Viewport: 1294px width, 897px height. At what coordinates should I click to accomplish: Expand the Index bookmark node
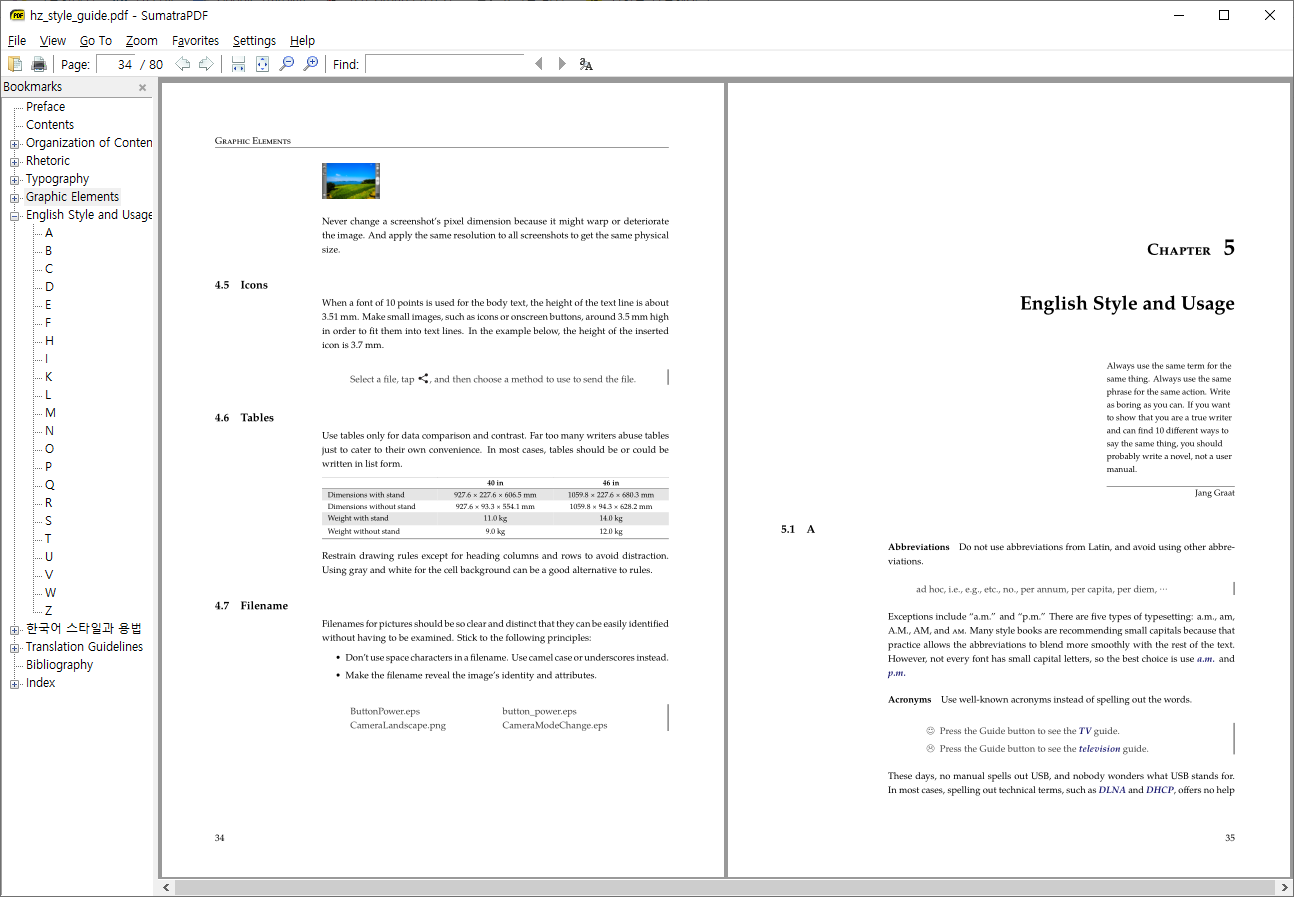coord(15,683)
